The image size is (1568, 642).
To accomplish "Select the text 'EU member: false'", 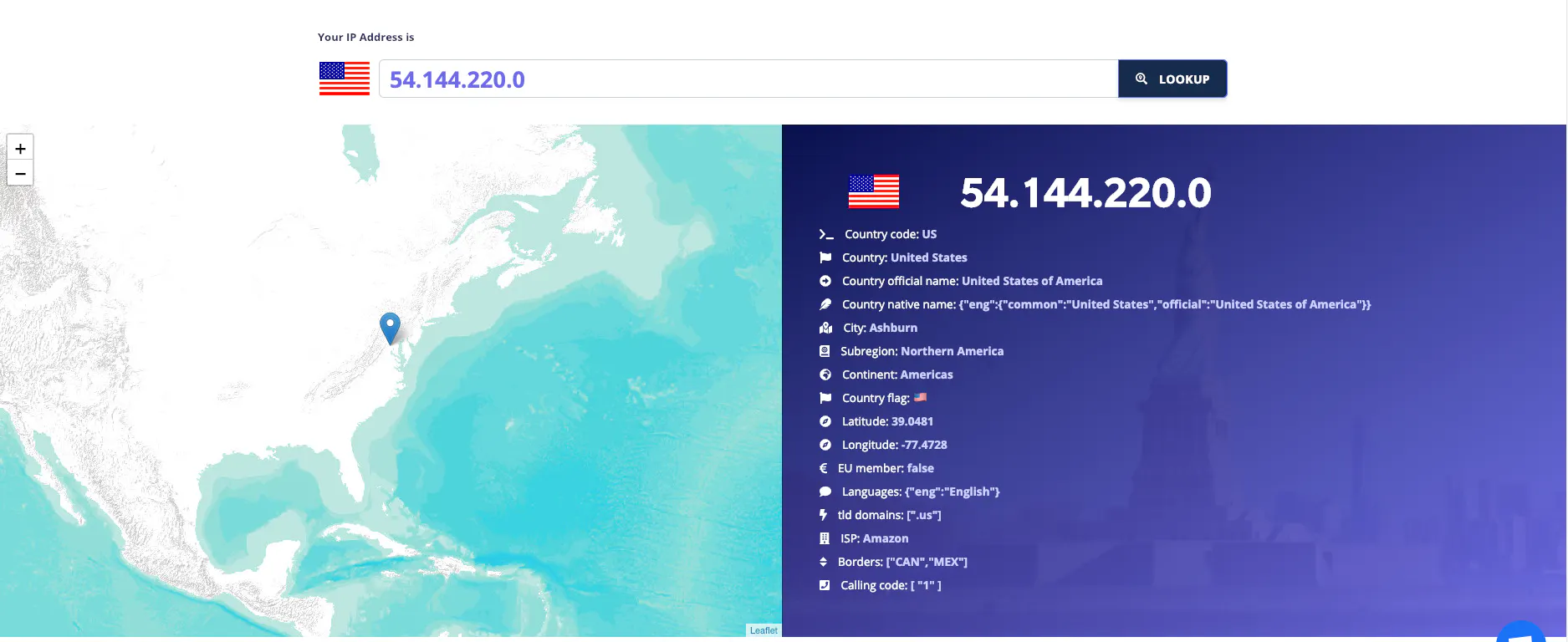I will coord(886,468).
